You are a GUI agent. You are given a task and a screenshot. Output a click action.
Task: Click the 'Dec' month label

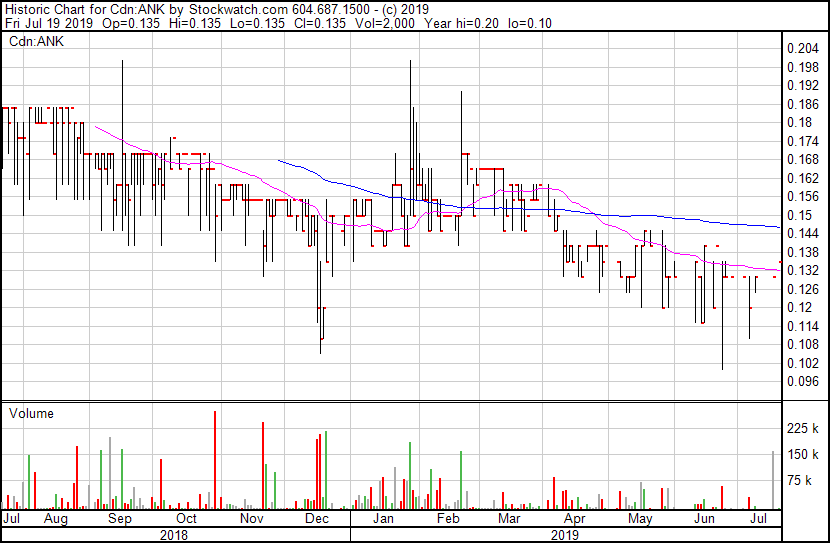pos(317,519)
